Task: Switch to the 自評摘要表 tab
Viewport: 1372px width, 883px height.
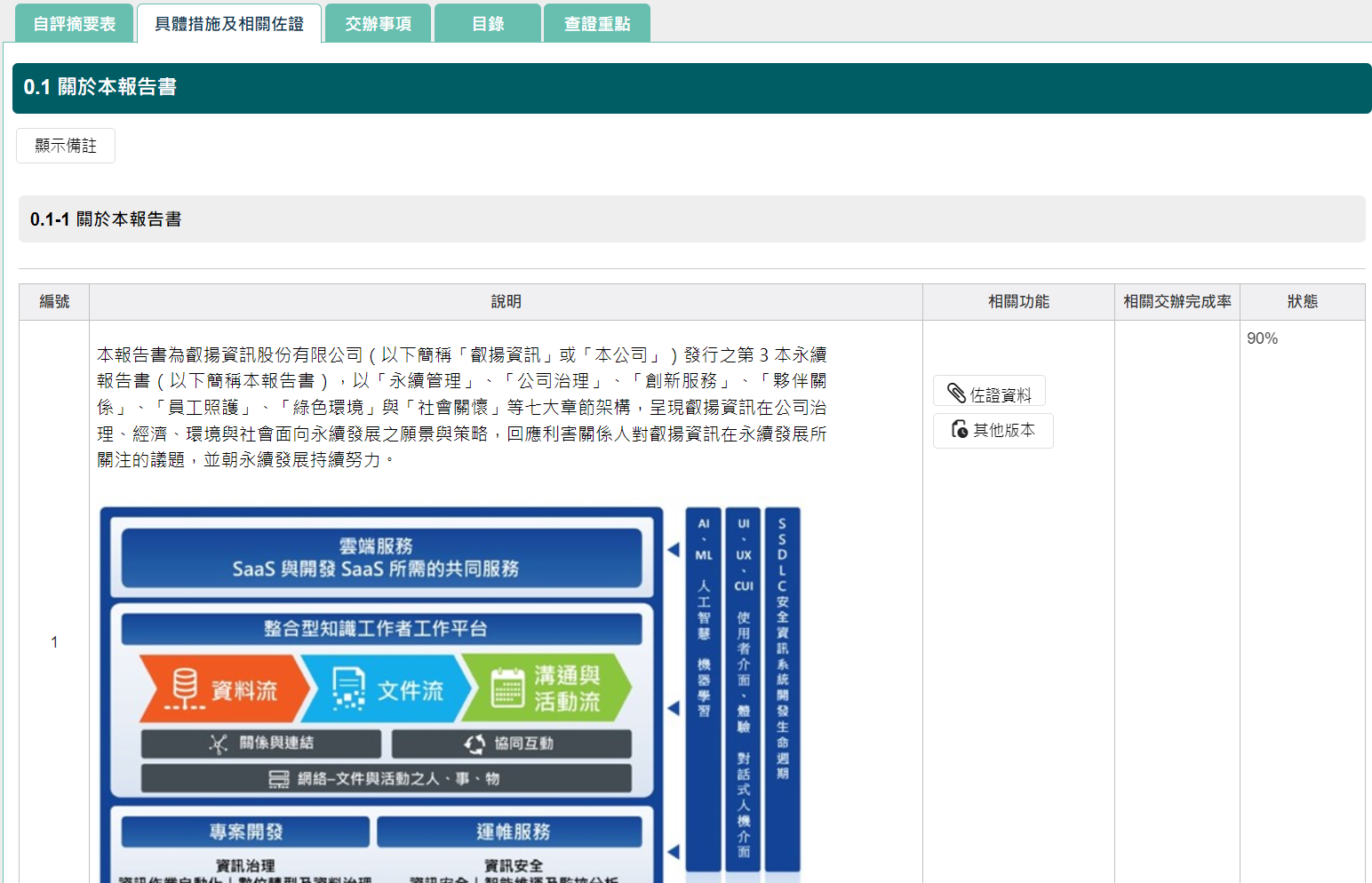Action: 75,24
